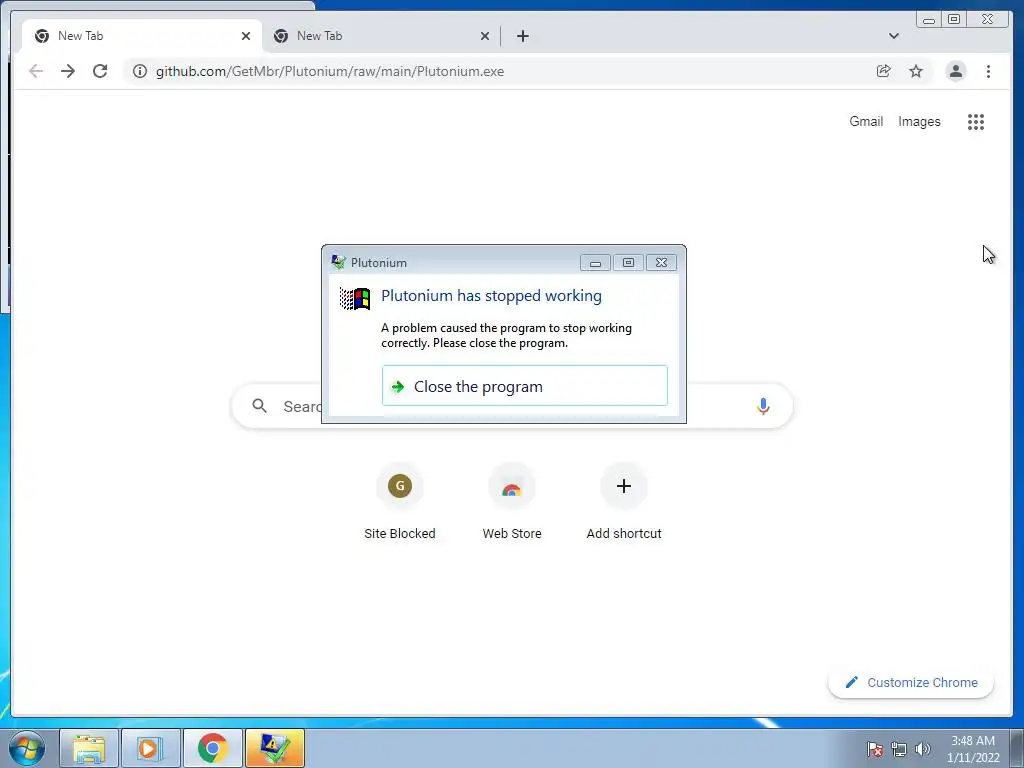
Task: Bookmark this tab with the star icon
Action: click(x=916, y=71)
